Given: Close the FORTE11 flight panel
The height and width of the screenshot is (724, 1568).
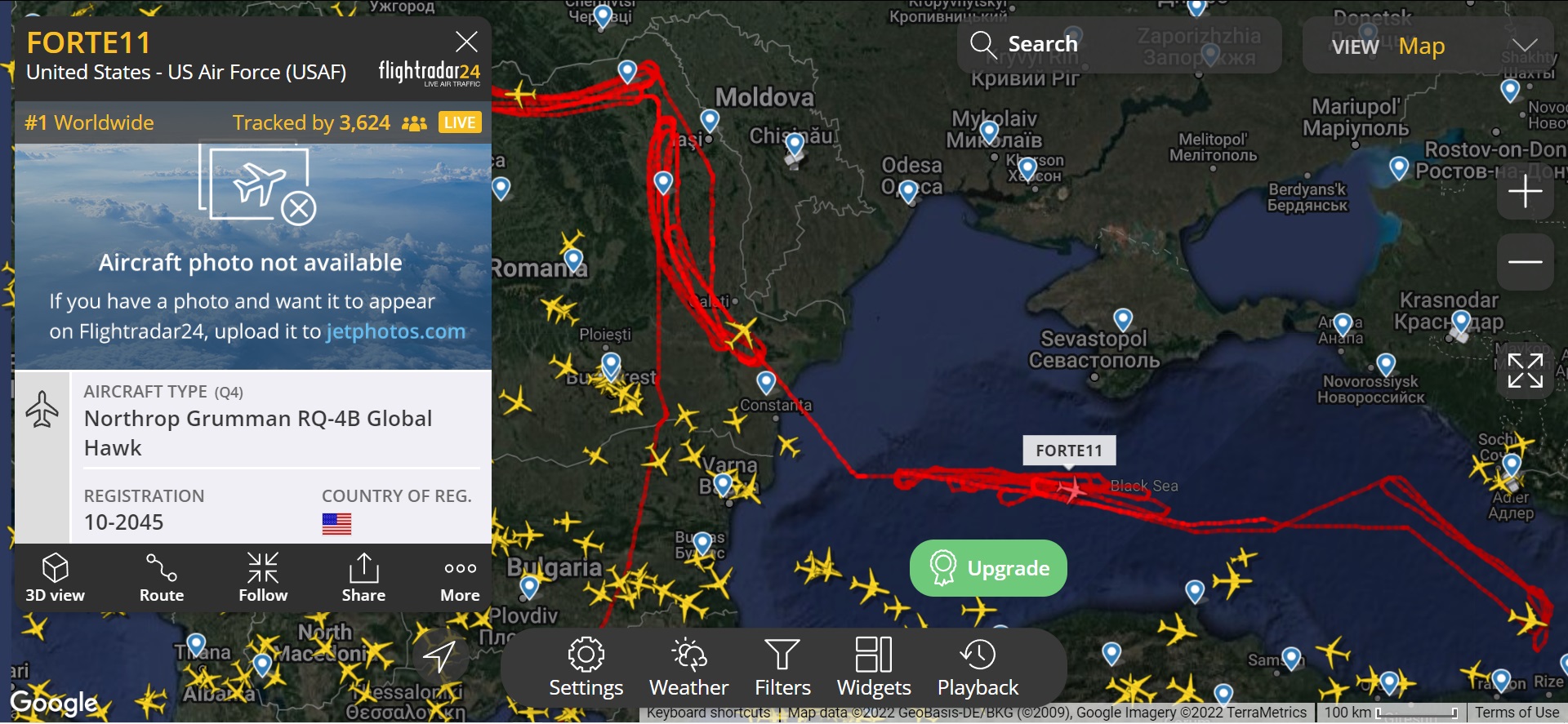Looking at the screenshot, I should (466, 42).
